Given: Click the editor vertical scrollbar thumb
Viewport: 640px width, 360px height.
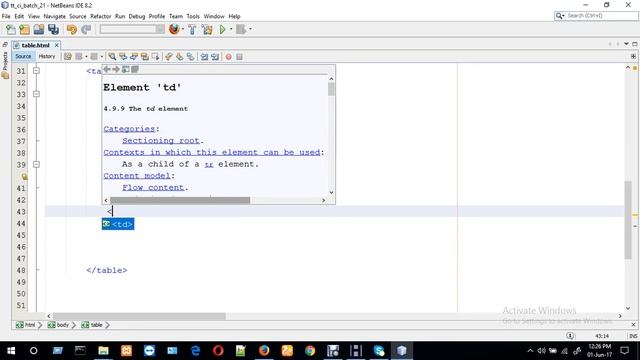Looking at the screenshot, I should [x=628, y=220].
